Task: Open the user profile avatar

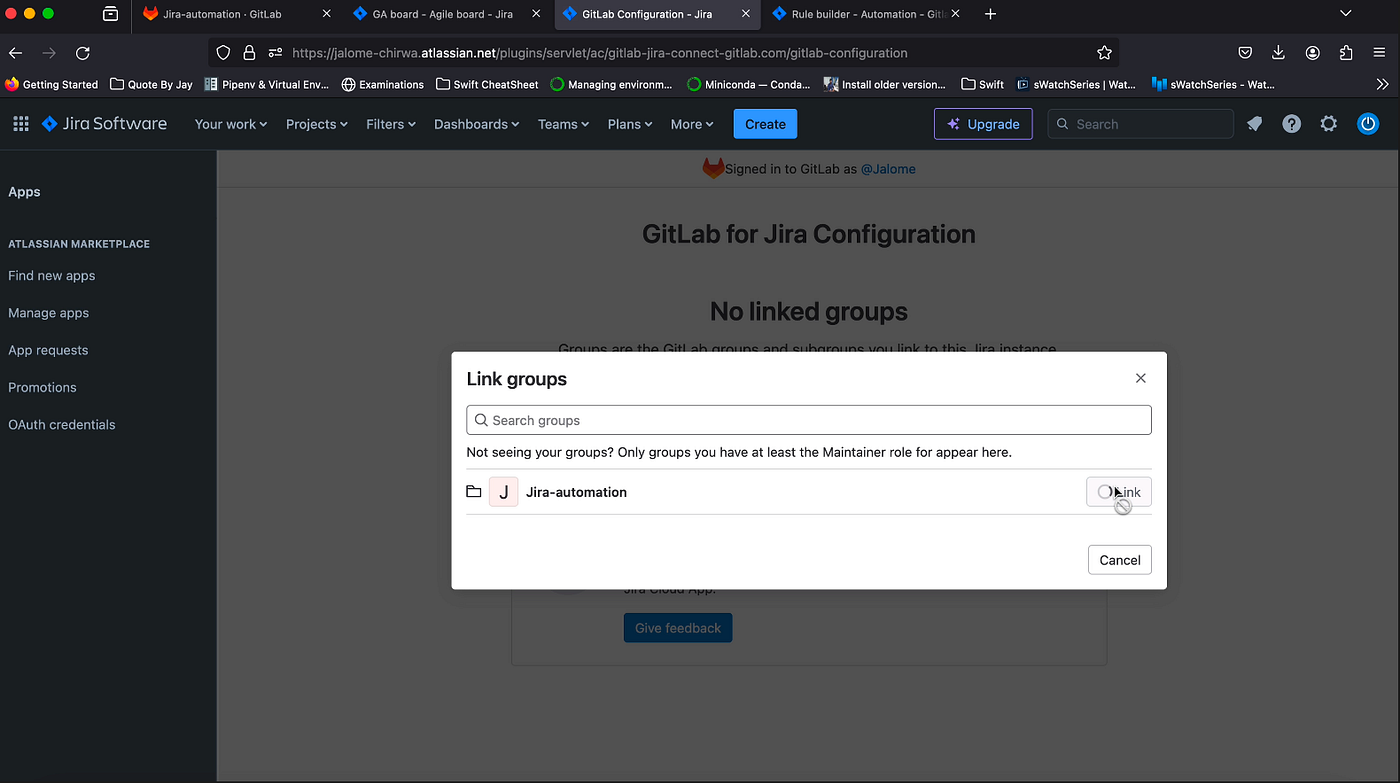Action: (x=1367, y=124)
